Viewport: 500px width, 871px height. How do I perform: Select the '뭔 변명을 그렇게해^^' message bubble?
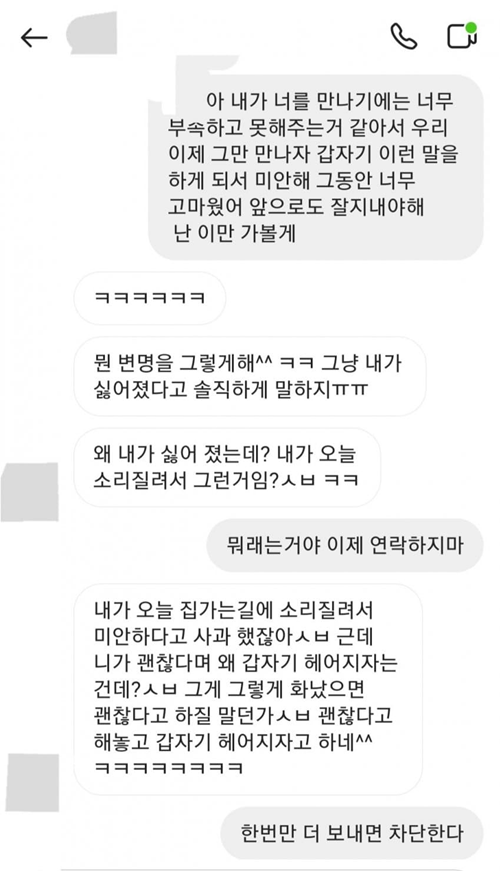(x=249, y=376)
